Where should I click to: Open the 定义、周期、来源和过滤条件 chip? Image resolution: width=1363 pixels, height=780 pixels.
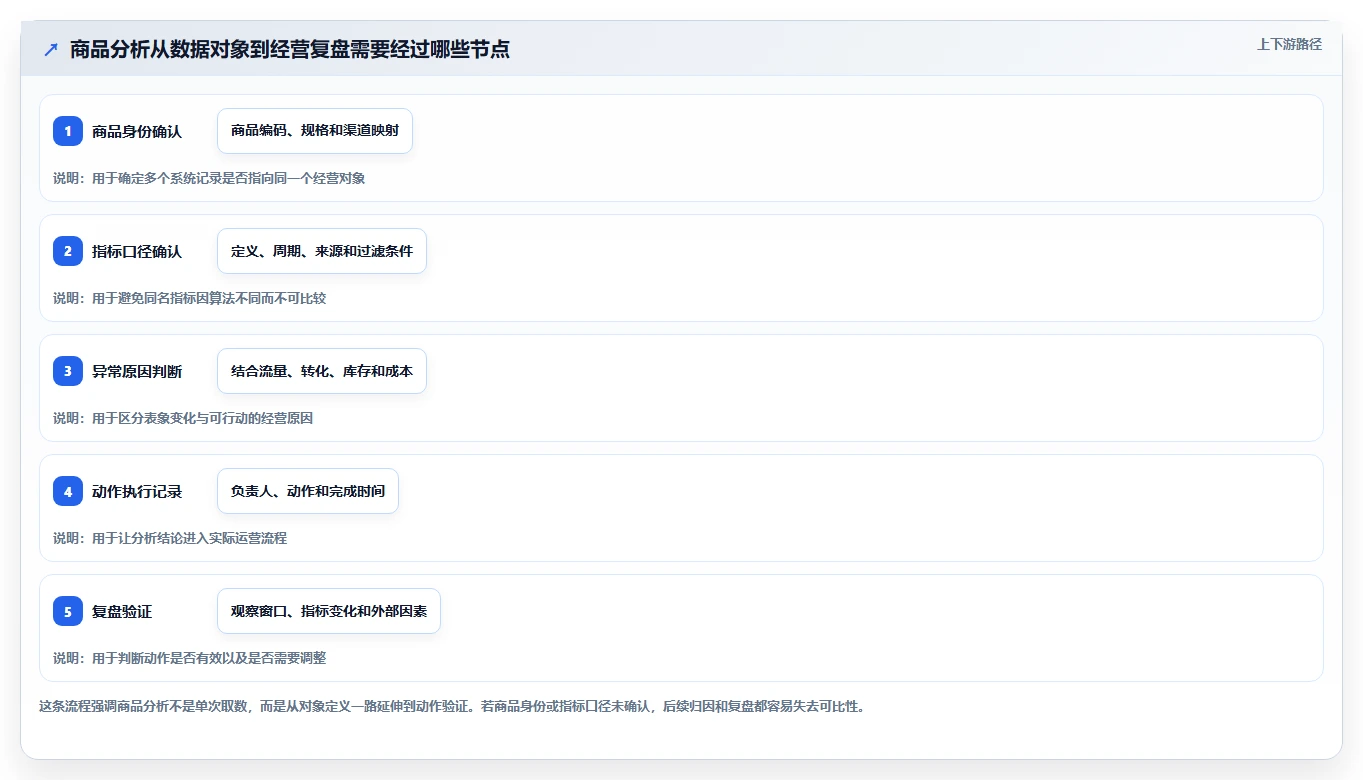[x=322, y=251]
